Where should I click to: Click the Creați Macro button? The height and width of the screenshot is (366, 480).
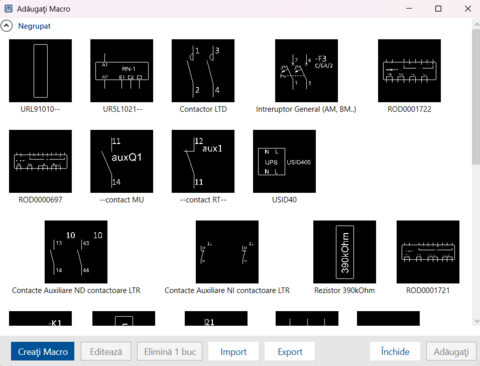tap(43, 351)
